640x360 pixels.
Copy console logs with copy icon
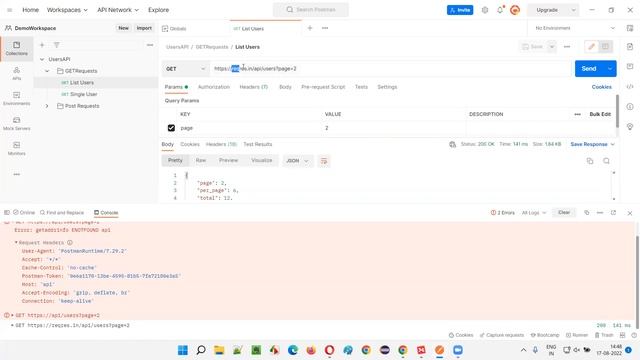coord(587,213)
